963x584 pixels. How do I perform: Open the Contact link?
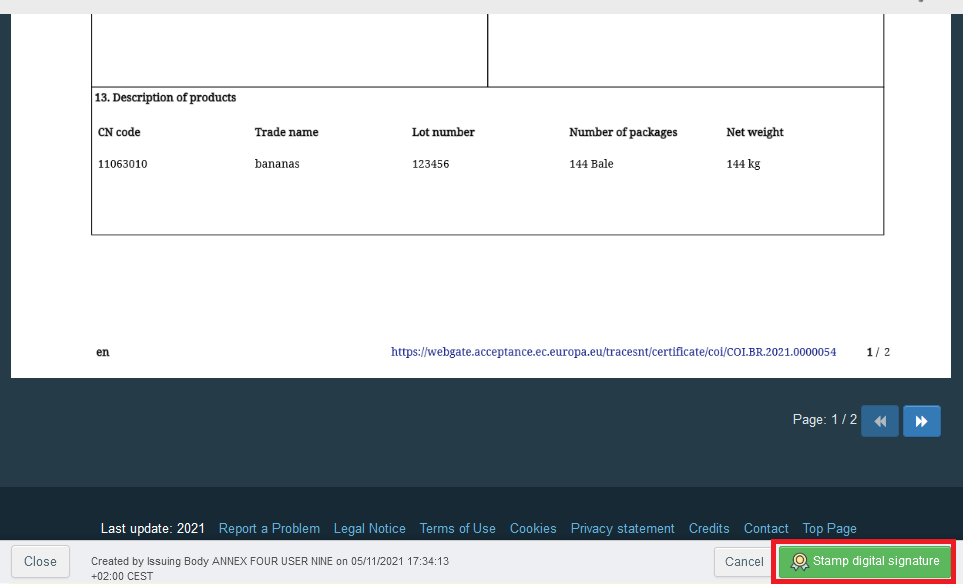(x=766, y=529)
